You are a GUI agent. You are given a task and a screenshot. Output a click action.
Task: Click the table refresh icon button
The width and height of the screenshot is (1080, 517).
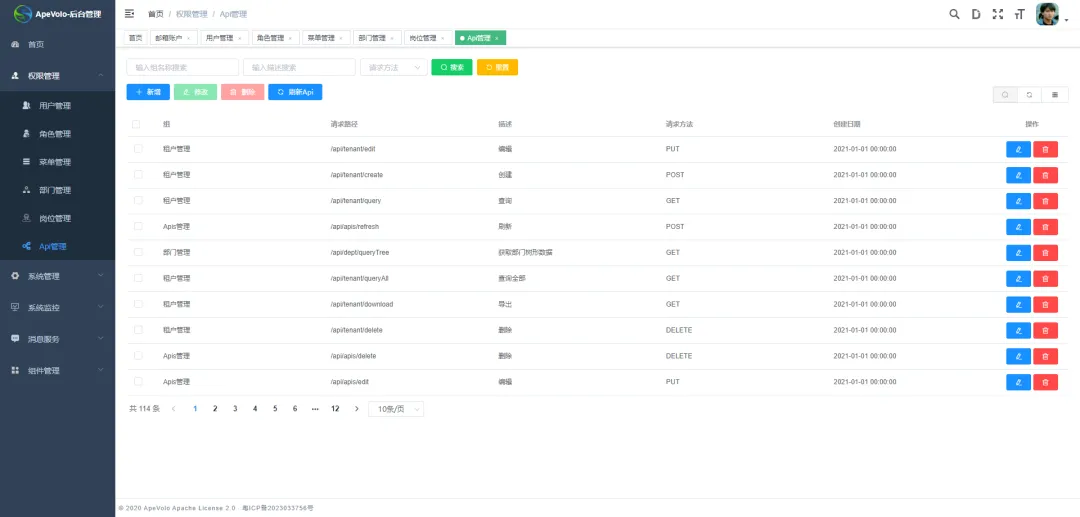coord(1029,95)
